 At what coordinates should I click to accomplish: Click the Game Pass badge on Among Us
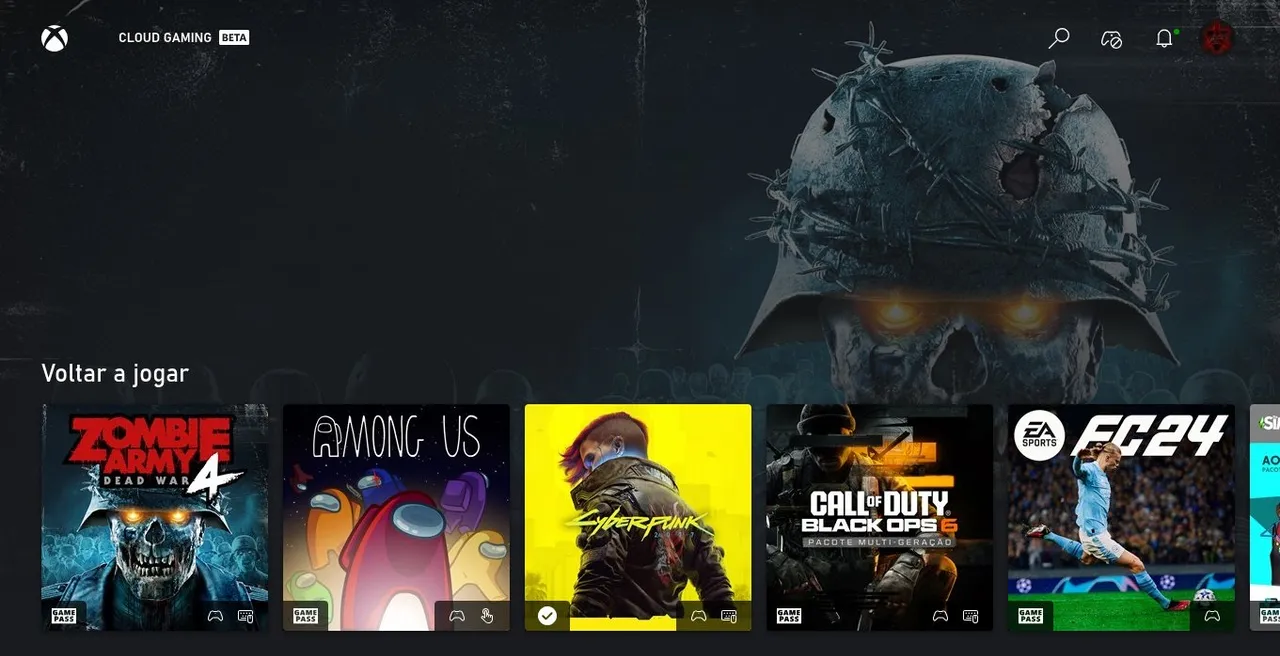(x=306, y=616)
